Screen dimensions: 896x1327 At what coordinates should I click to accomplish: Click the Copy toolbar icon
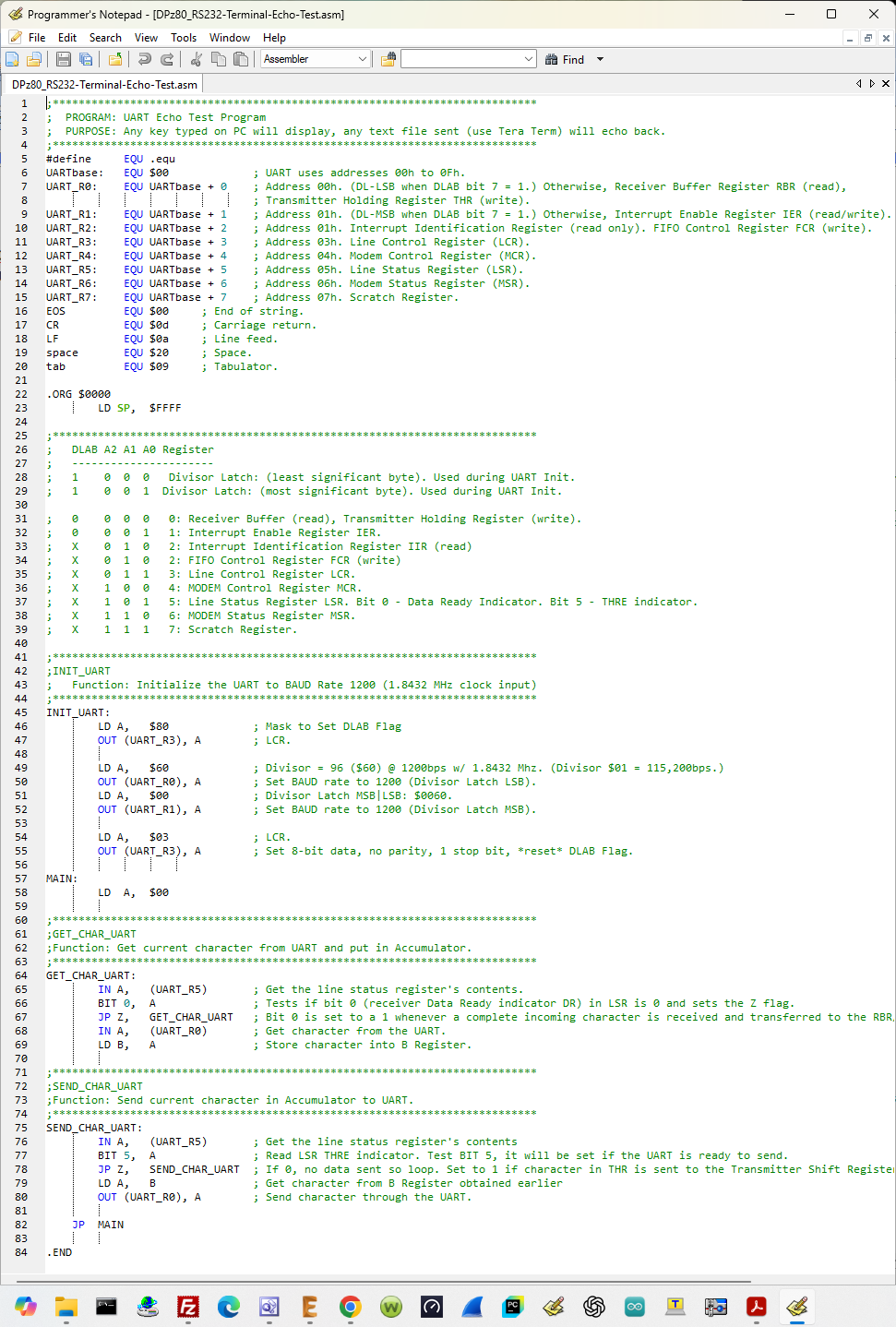(x=219, y=59)
